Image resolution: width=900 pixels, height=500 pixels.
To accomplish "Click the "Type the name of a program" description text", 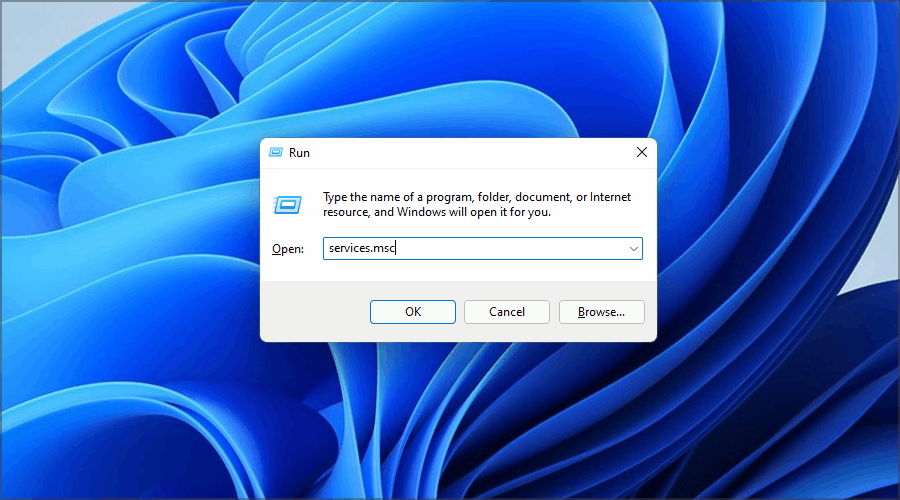I will click(477, 204).
